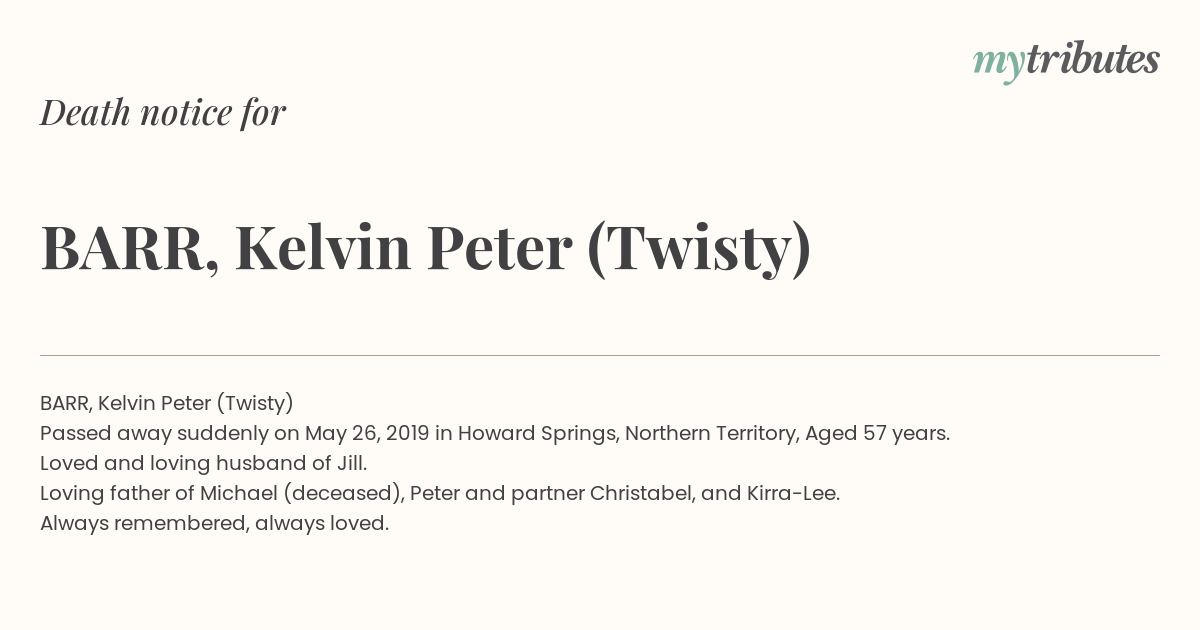
Task: Click the name "Christabel" in the notice
Action: 640,493
